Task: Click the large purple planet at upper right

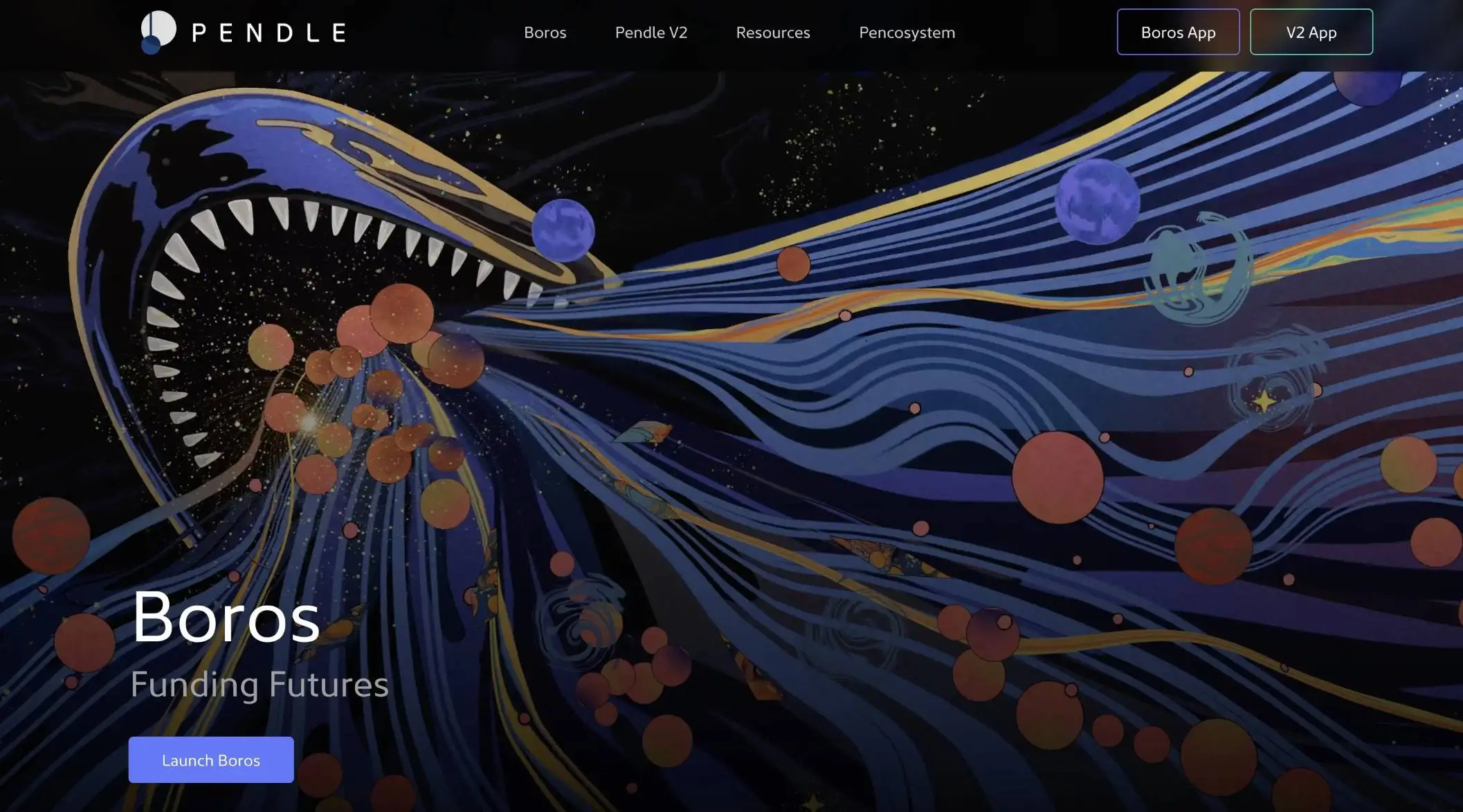Action: [x=1097, y=201]
